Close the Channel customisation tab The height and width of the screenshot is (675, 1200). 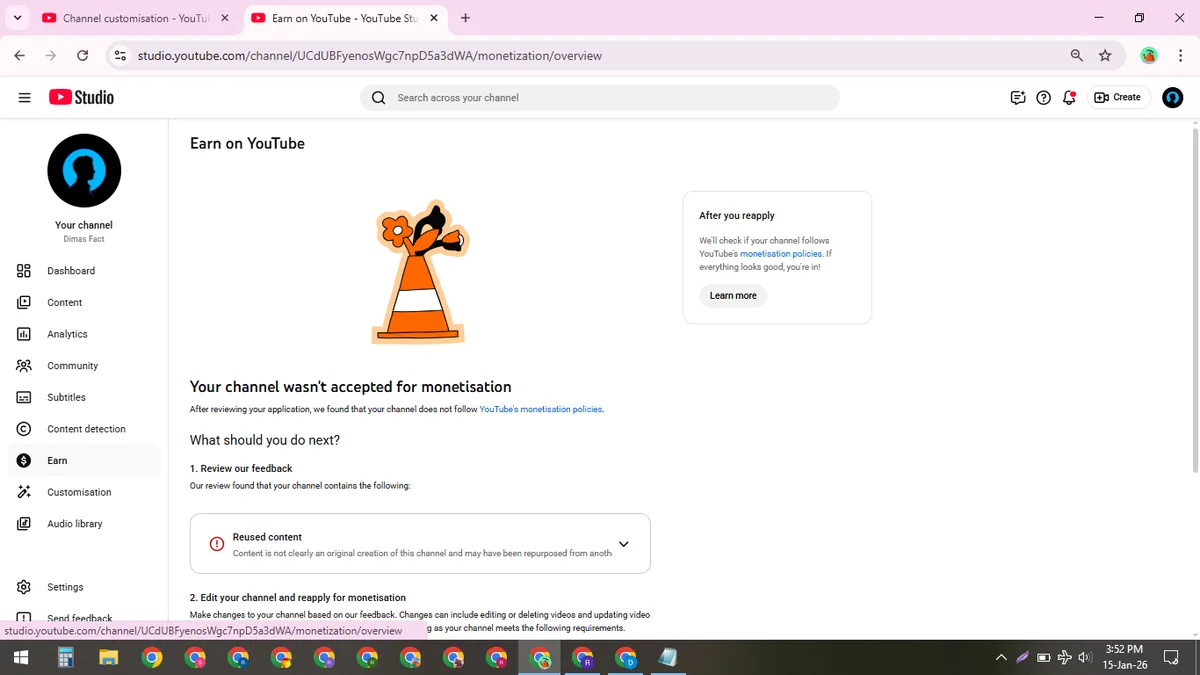(x=225, y=18)
